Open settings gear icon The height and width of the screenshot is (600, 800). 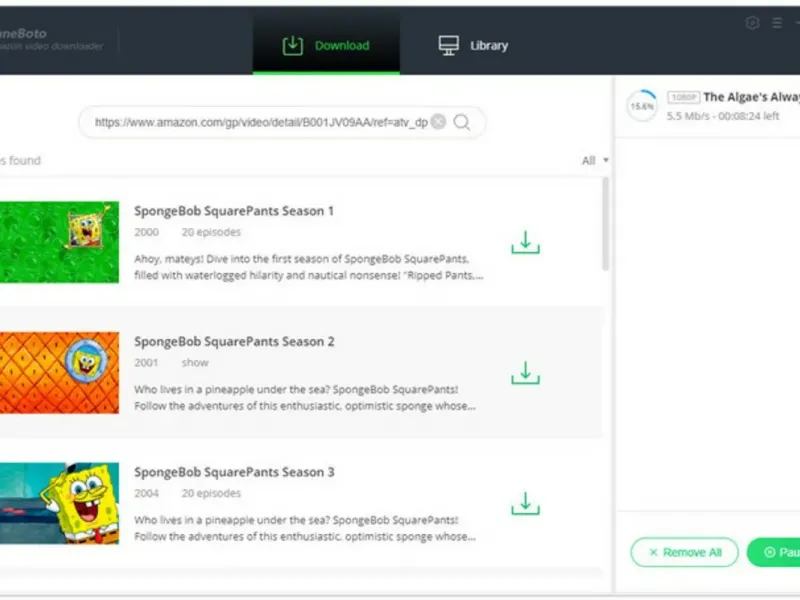752,23
